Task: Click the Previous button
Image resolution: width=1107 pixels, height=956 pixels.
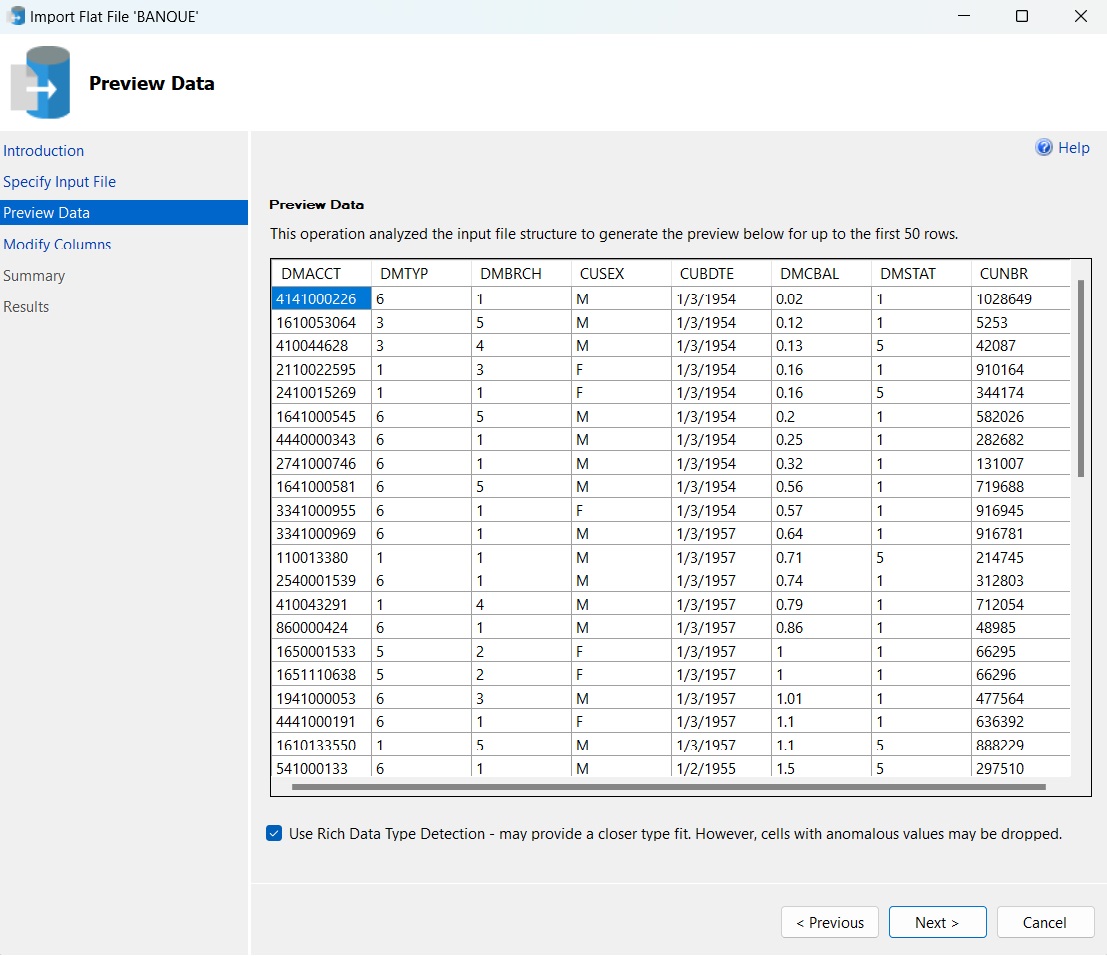Action: [x=829, y=922]
